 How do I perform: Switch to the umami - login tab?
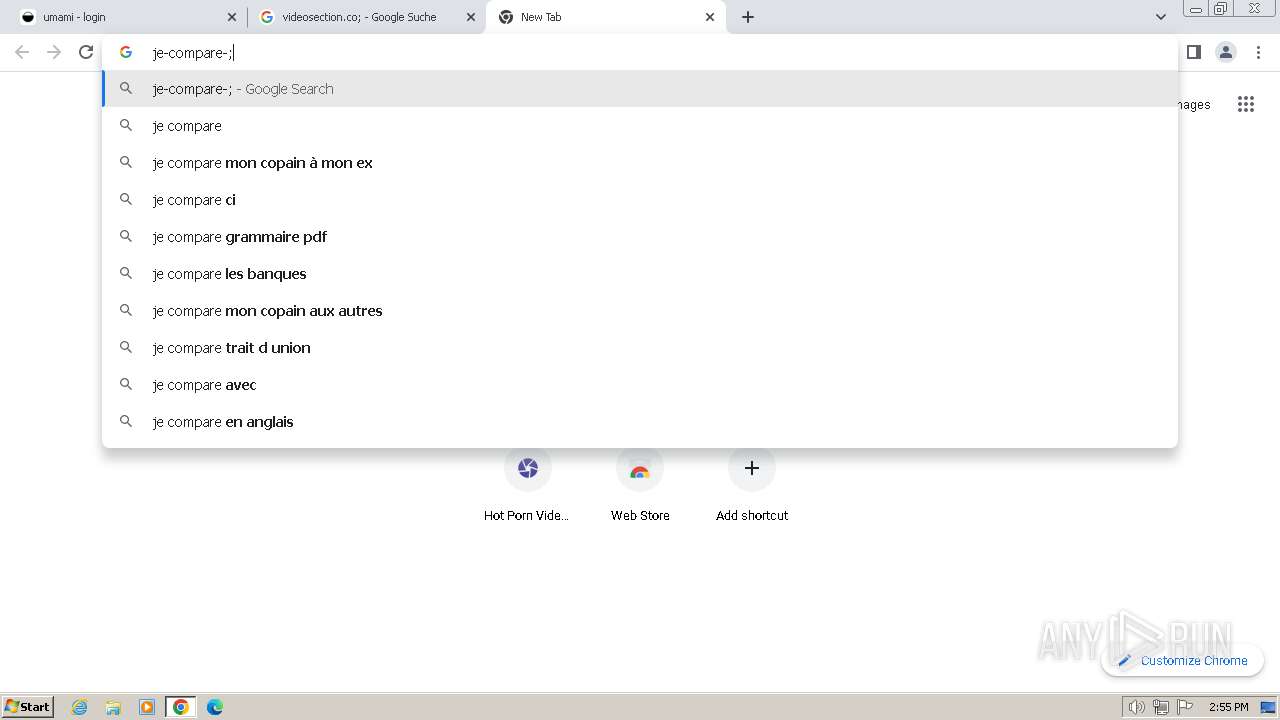tap(123, 17)
